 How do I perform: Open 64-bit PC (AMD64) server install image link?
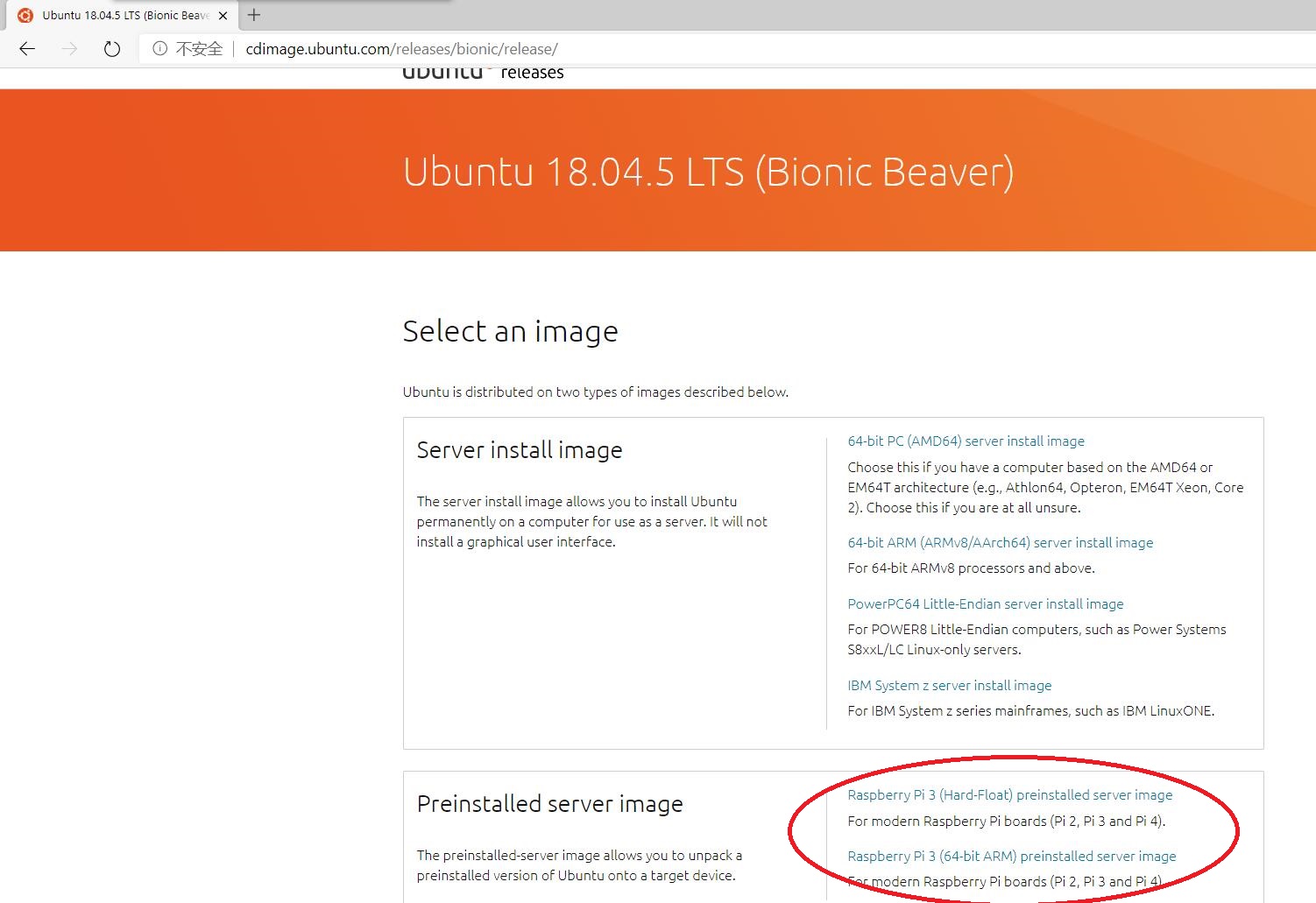tap(966, 441)
